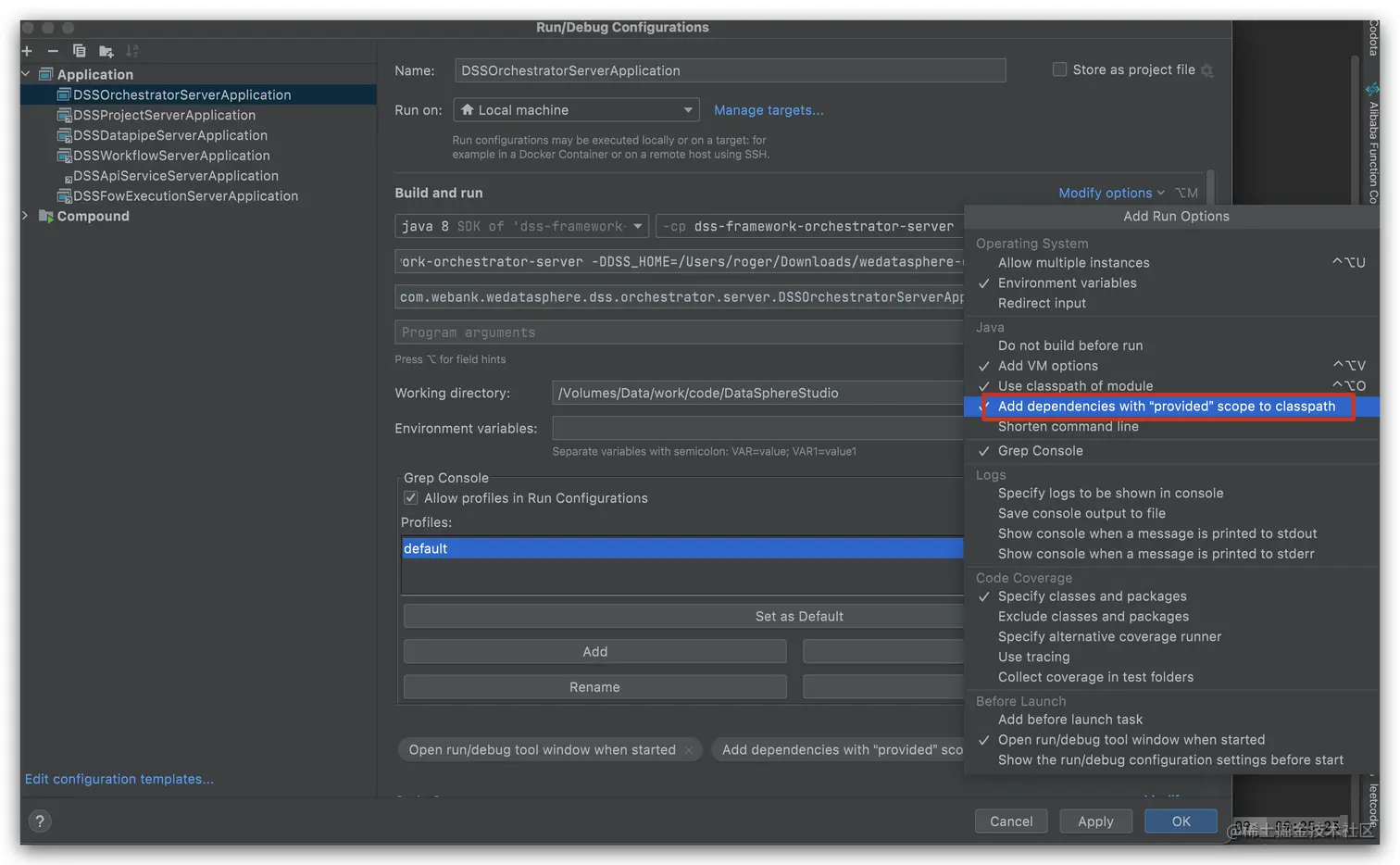Screen dimensions: 1400x865
Task: Click Environment variables input field
Action: (758, 428)
